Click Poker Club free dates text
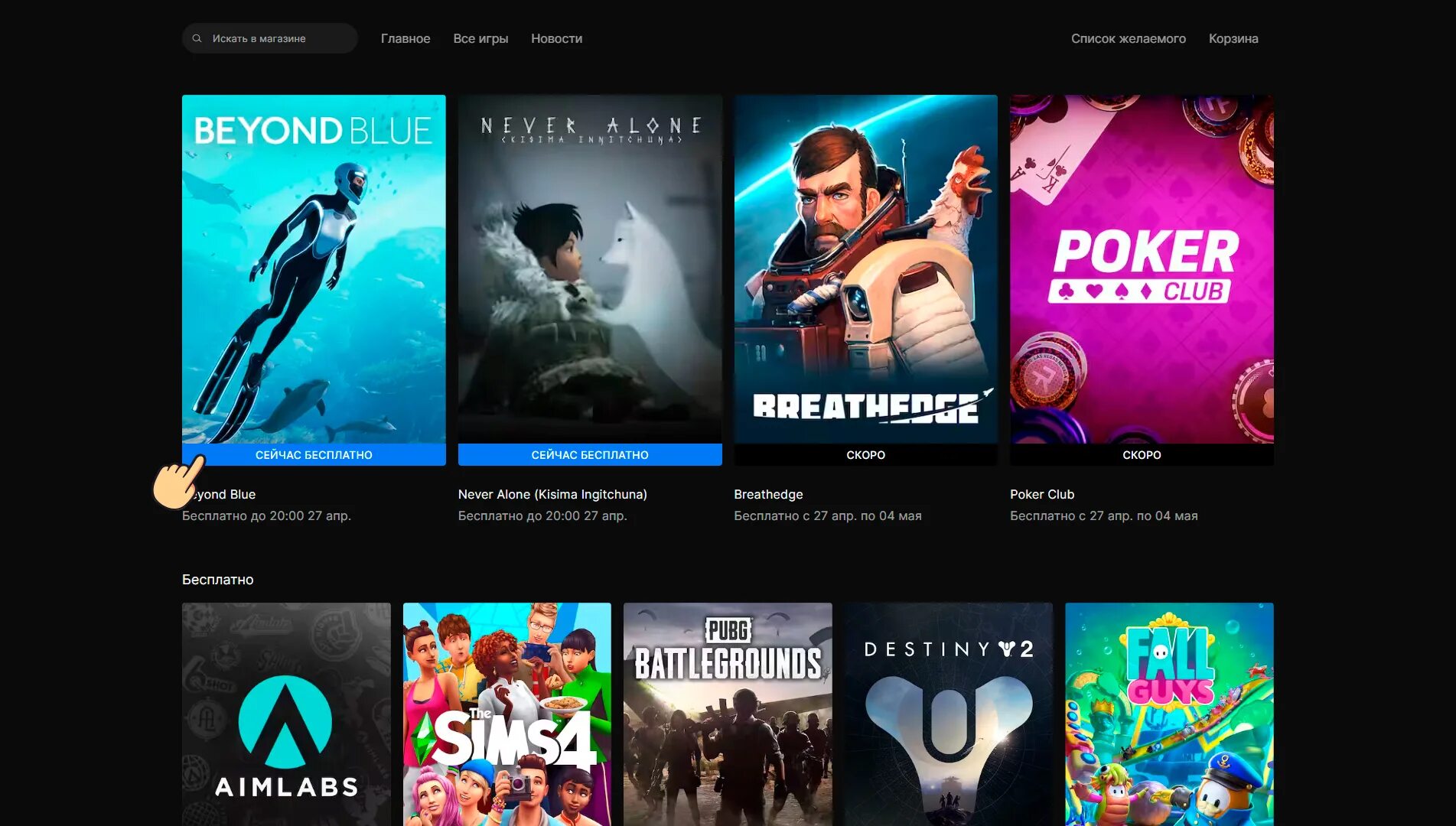Screen dimensions: 1456x826 tap(1104, 515)
